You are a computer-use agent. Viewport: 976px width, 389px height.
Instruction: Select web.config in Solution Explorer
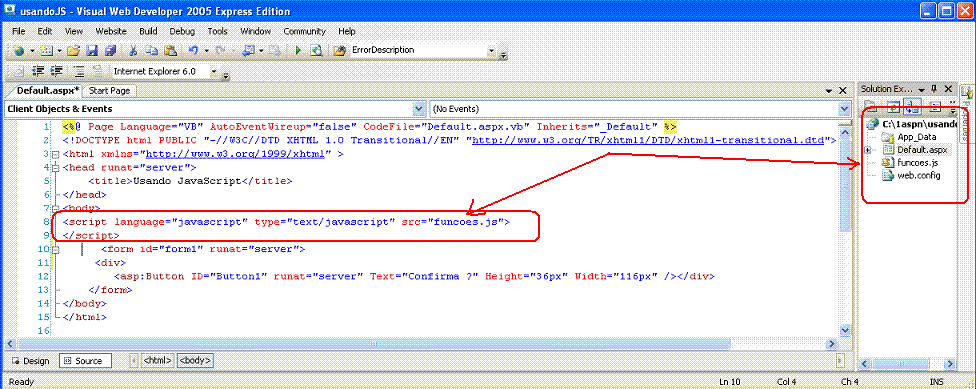[911, 176]
